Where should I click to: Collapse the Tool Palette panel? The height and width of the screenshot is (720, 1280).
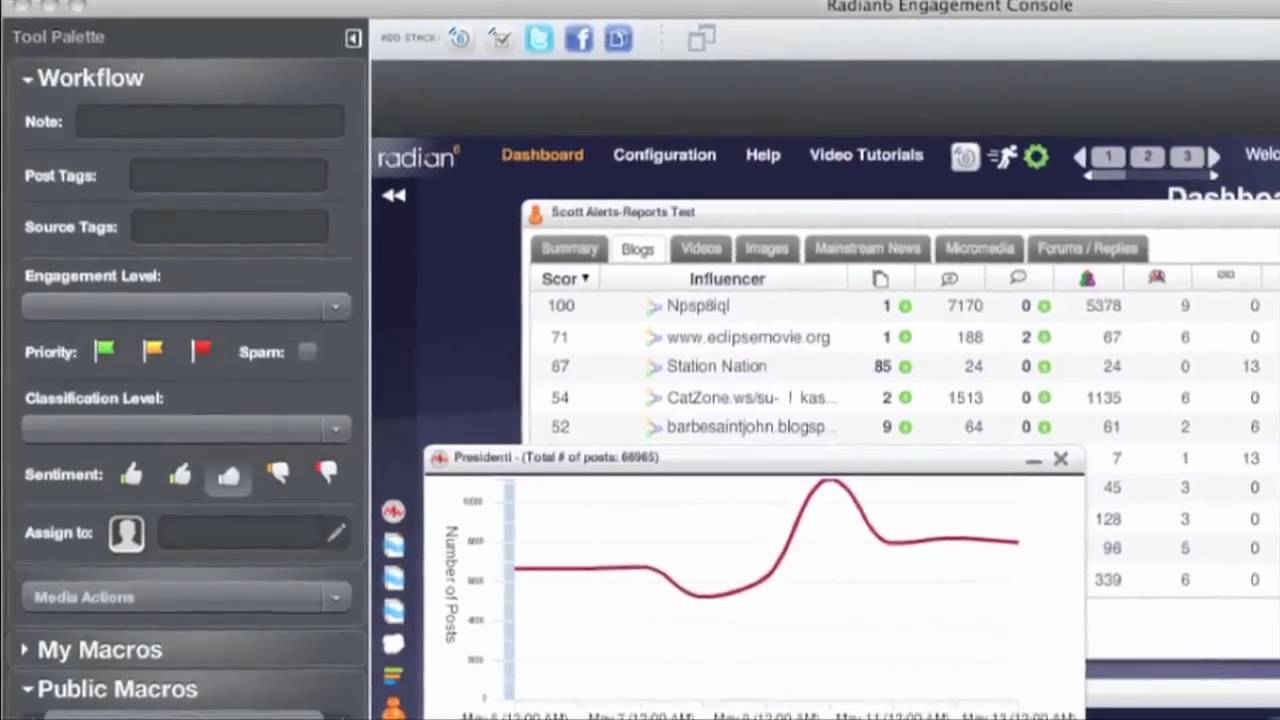(353, 38)
